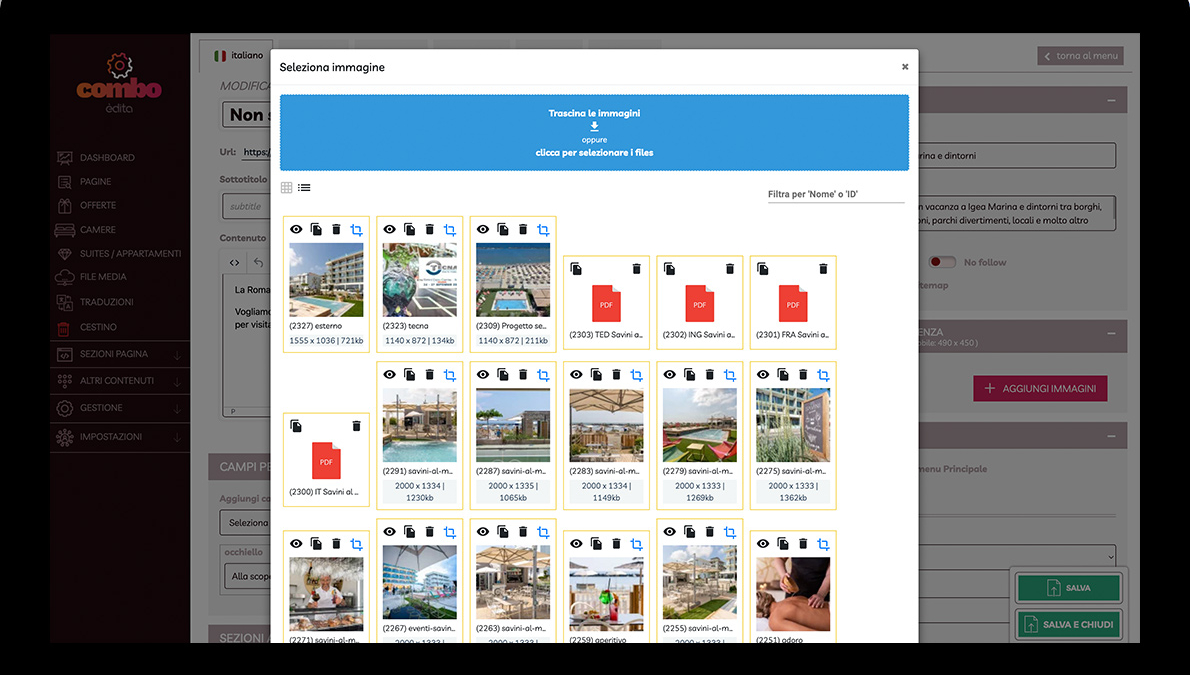Viewport: 1190px width, 675px height.
Task: Preview the (2279) savini image with eye icon
Action: pos(669,374)
